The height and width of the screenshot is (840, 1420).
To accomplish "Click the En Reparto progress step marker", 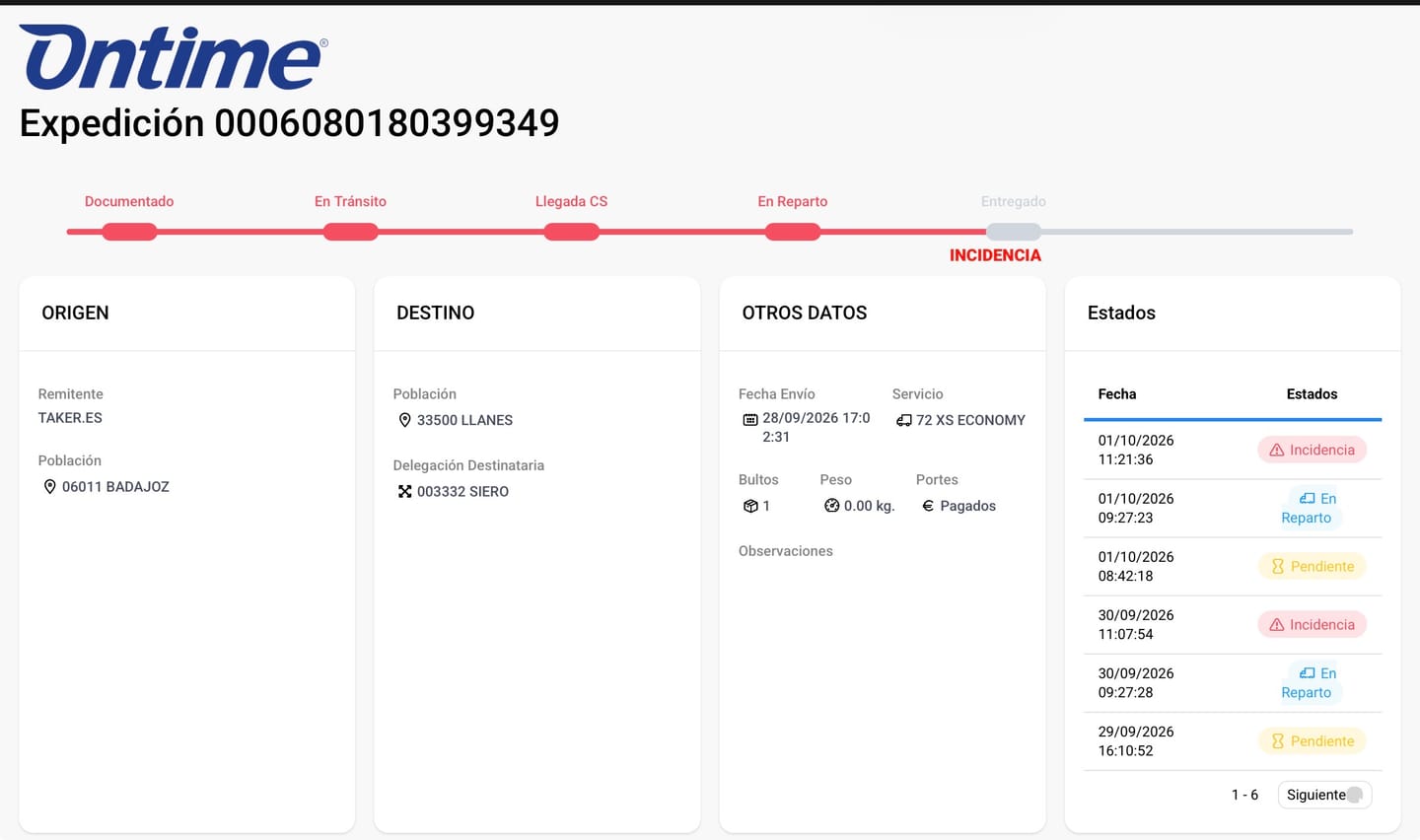I will pyautogui.click(x=792, y=232).
